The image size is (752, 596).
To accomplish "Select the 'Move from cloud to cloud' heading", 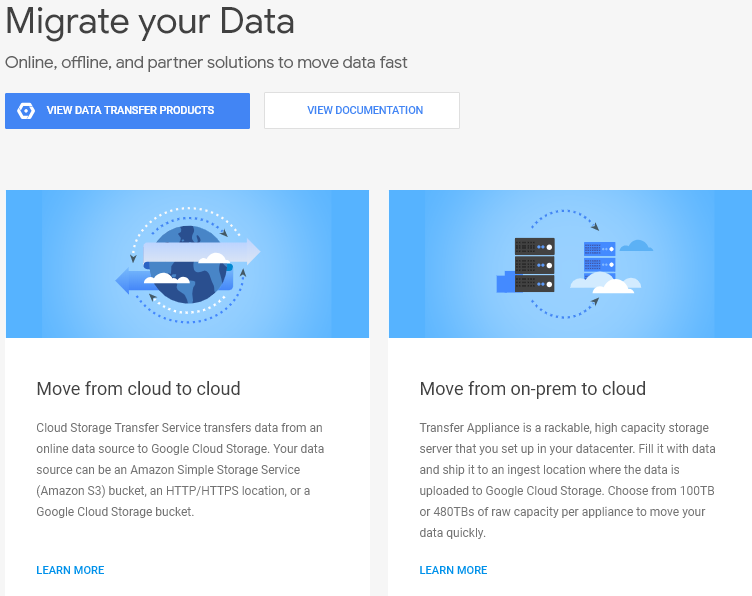I will pyautogui.click(x=138, y=388).
